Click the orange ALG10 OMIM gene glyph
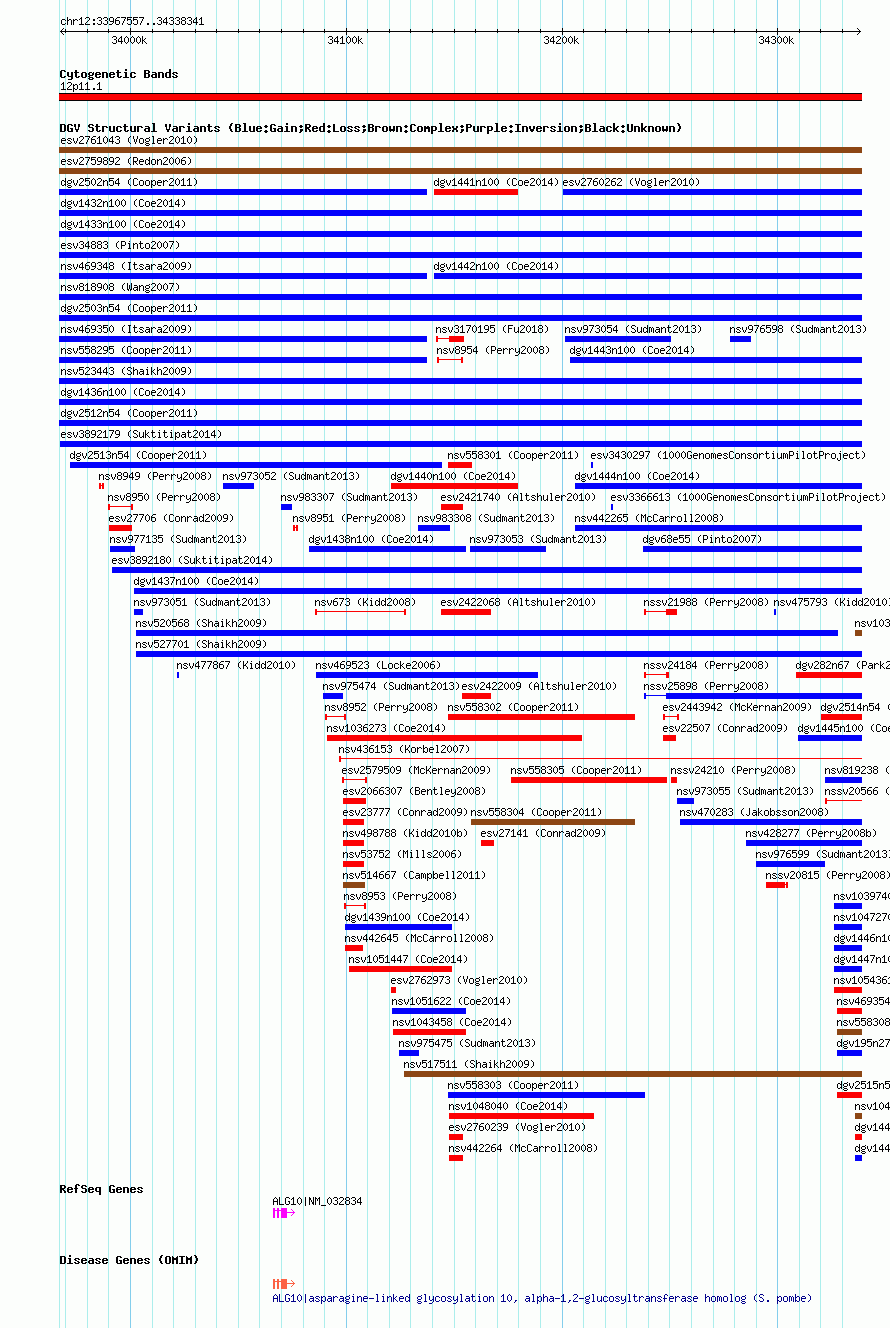This screenshot has height=1328, width=890. [283, 1283]
